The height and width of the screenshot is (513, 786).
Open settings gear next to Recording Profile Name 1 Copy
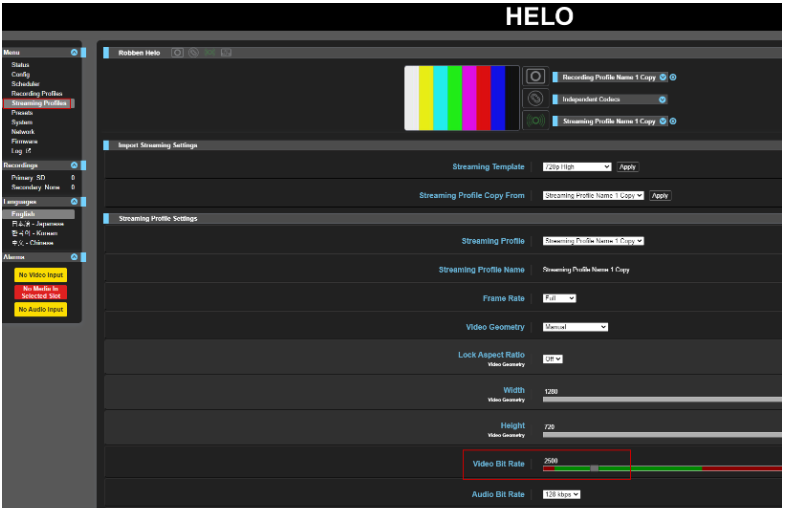coord(673,77)
